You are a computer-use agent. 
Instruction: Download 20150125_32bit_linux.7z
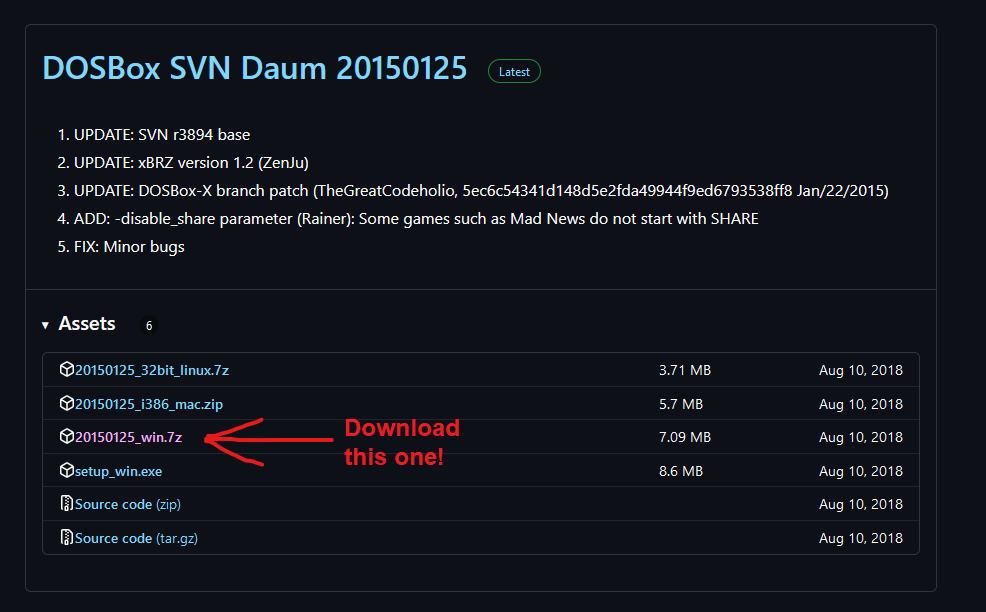(x=152, y=370)
